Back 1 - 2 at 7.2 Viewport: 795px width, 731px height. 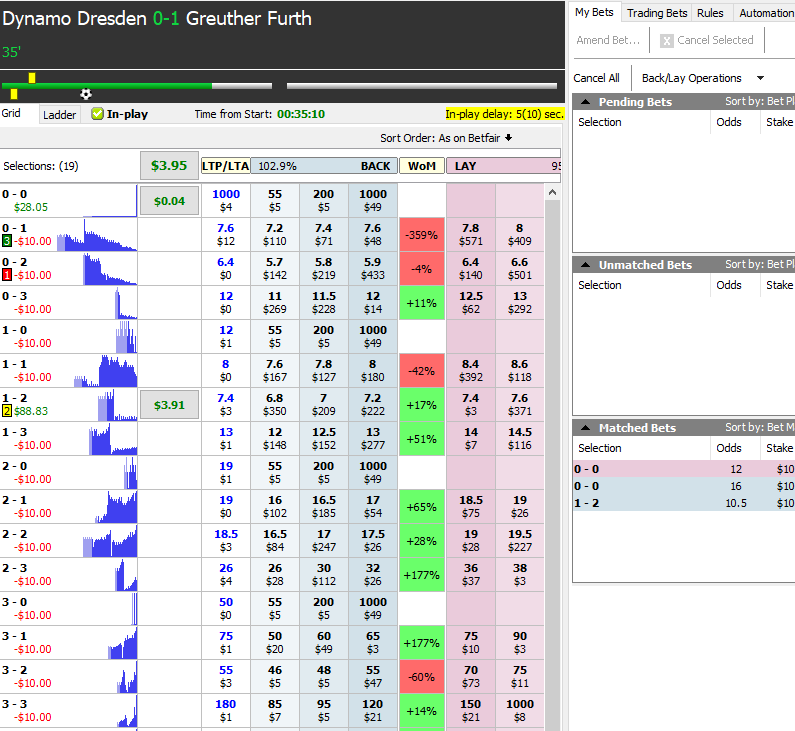click(x=373, y=405)
